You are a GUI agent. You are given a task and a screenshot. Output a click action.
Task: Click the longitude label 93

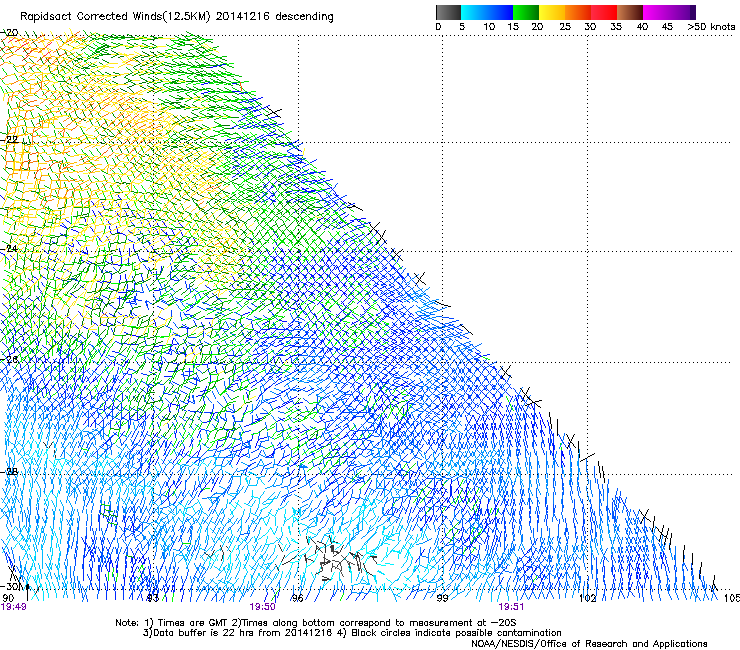[152, 598]
